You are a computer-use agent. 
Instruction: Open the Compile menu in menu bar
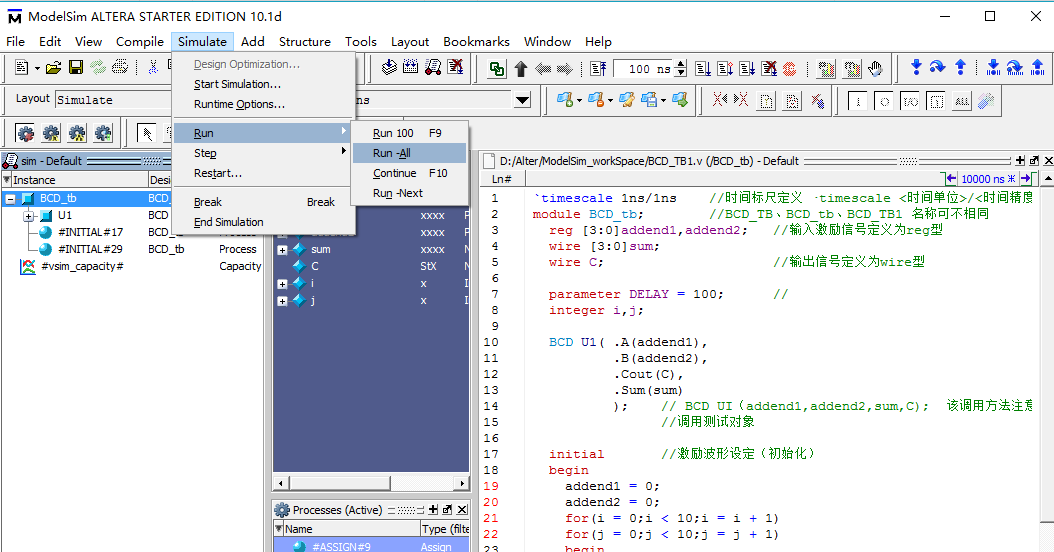tap(140, 42)
